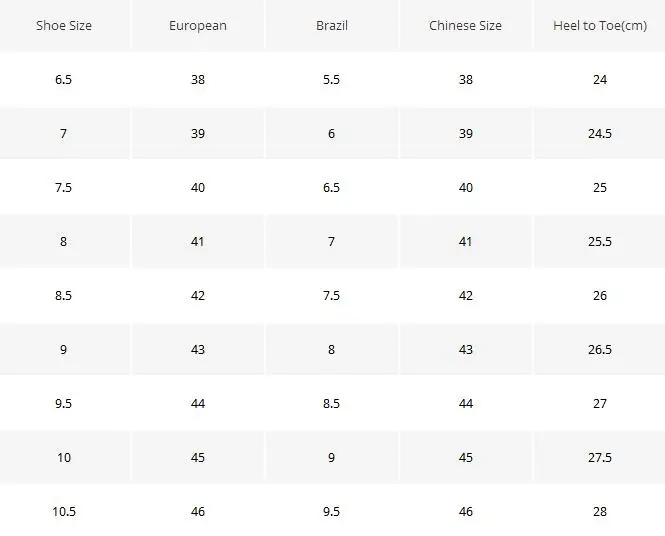Select the Heel to Toe(cm) header
Screen dimensions: 665x536
600,25
